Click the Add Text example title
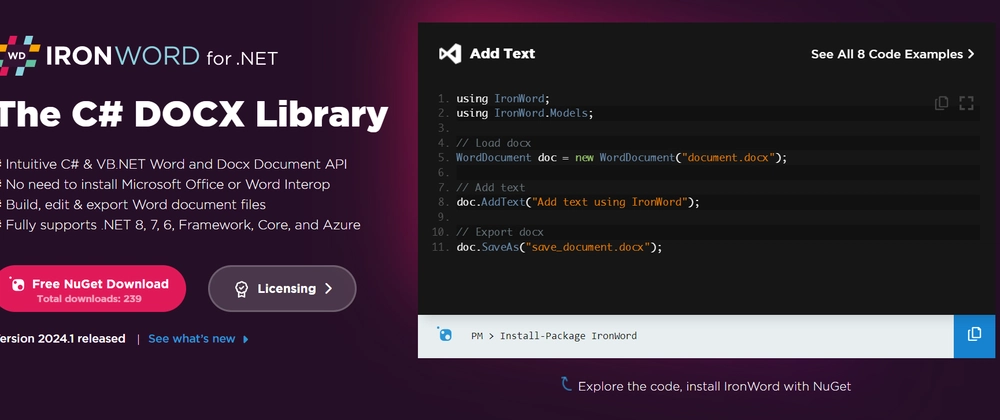Screen dimensions: 1000x420 503,54
